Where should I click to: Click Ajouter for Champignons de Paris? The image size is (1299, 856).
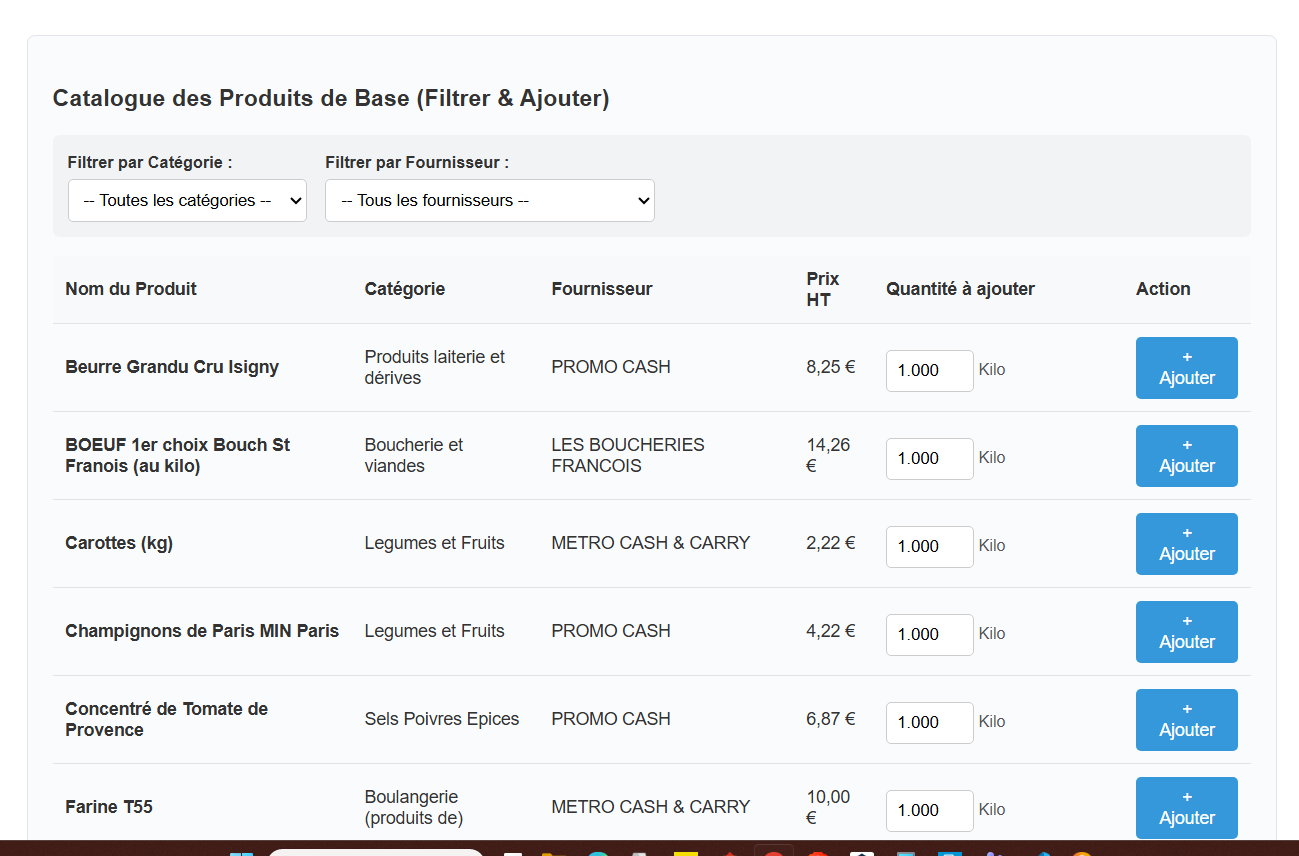(1186, 632)
